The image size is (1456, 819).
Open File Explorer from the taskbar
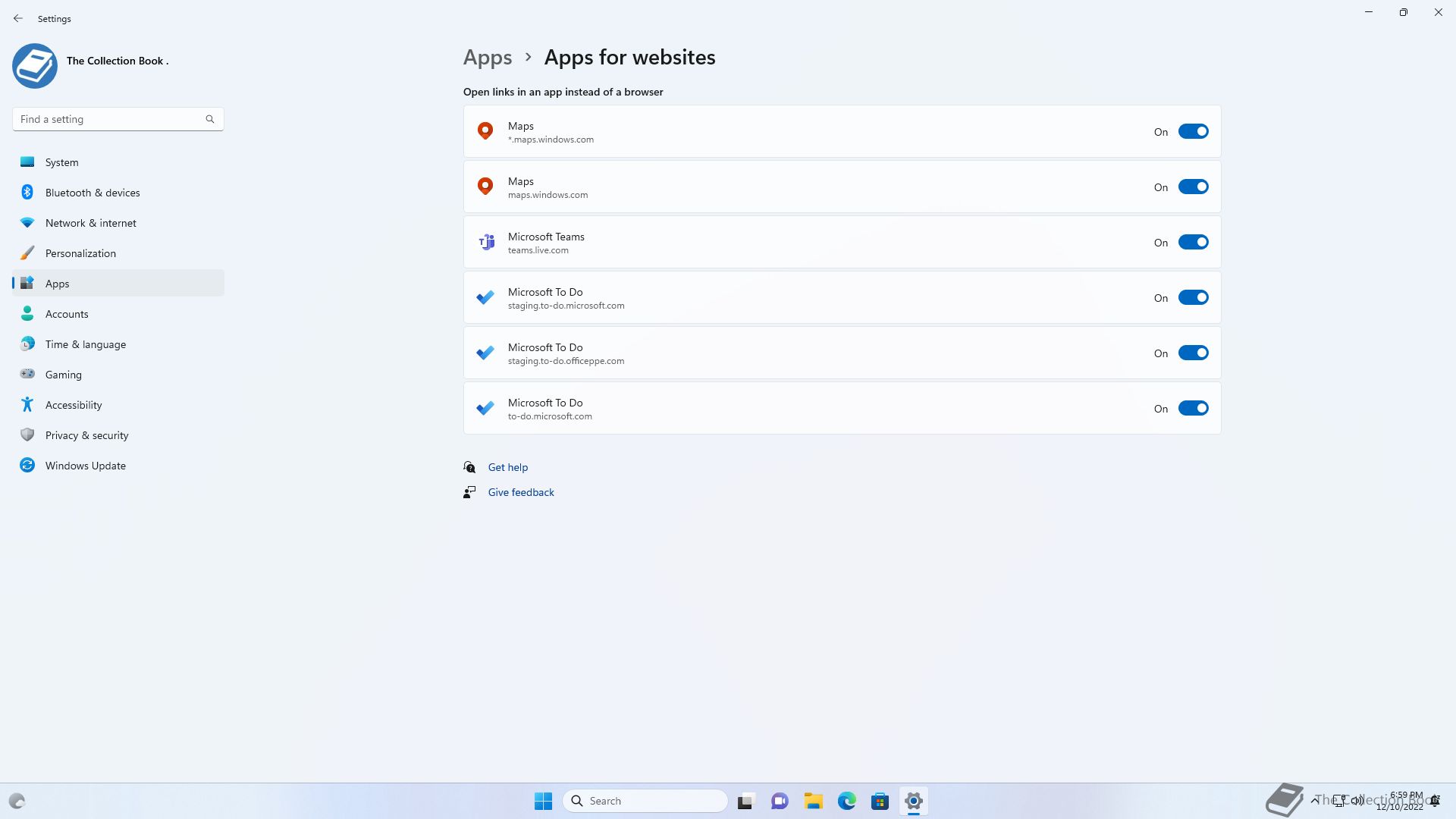(x=813, y=801)
